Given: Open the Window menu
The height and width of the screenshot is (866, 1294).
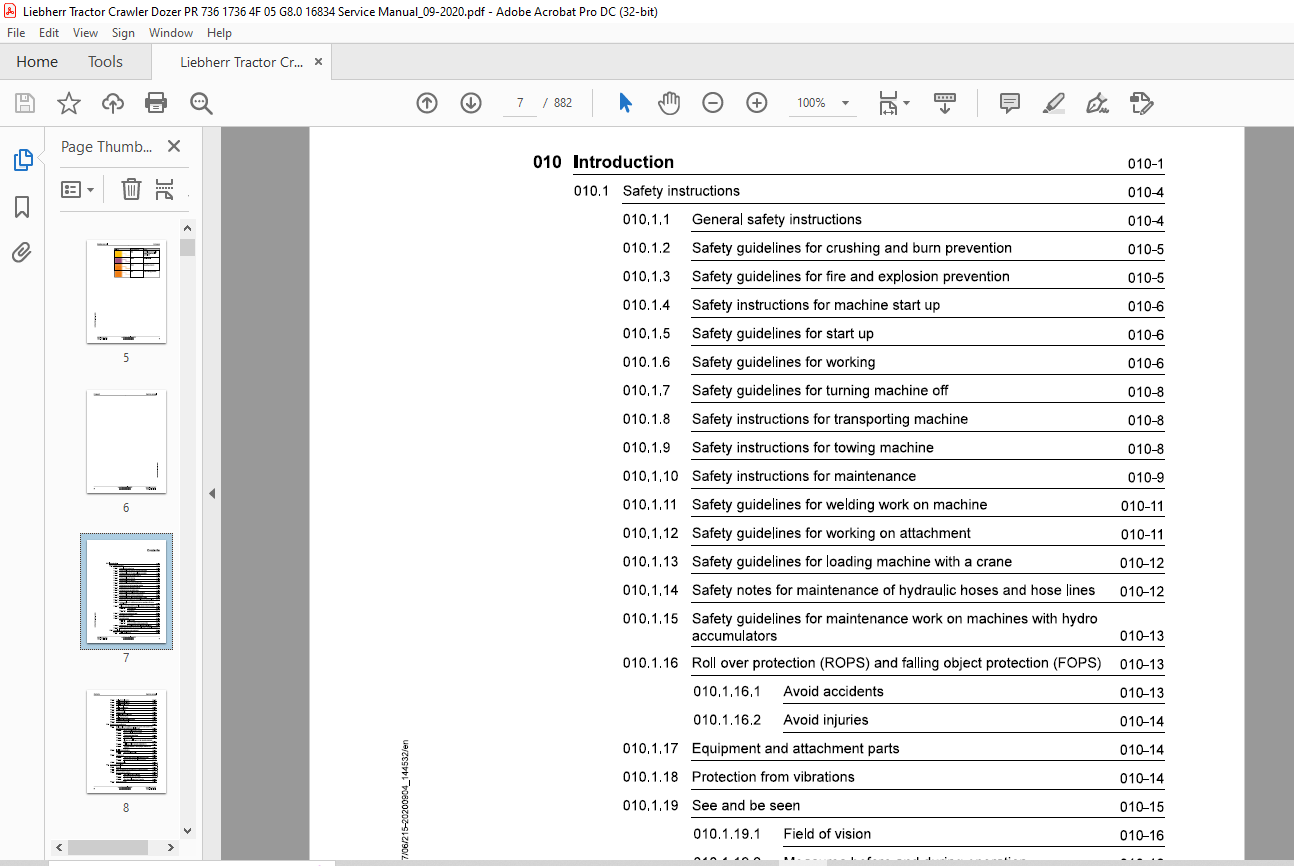Looking at the screenshot, I should click(171, 33).
